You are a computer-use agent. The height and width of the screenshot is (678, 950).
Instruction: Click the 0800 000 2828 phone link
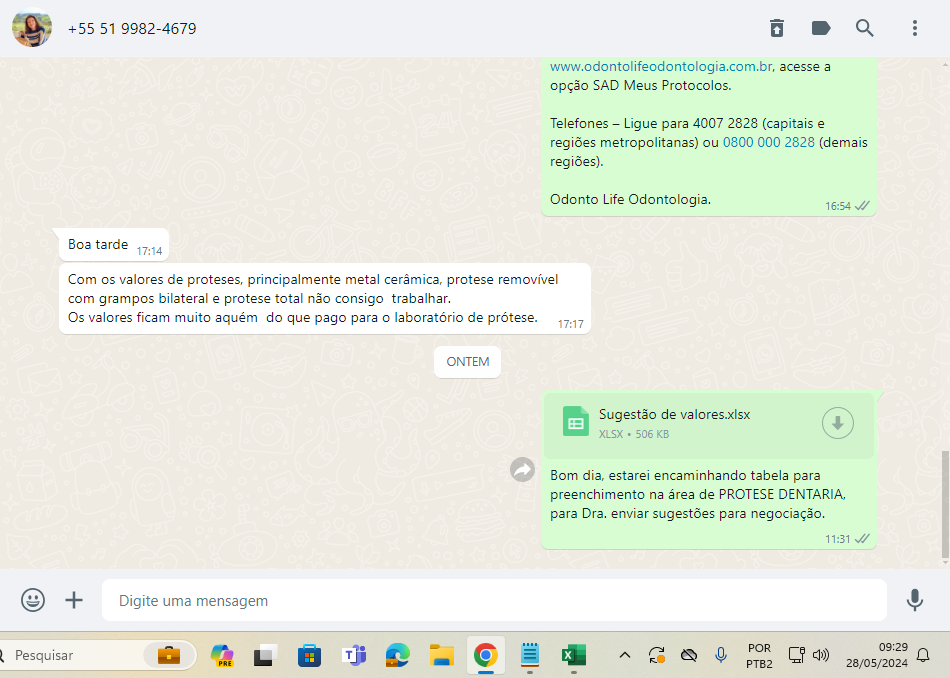coord(768,143)
